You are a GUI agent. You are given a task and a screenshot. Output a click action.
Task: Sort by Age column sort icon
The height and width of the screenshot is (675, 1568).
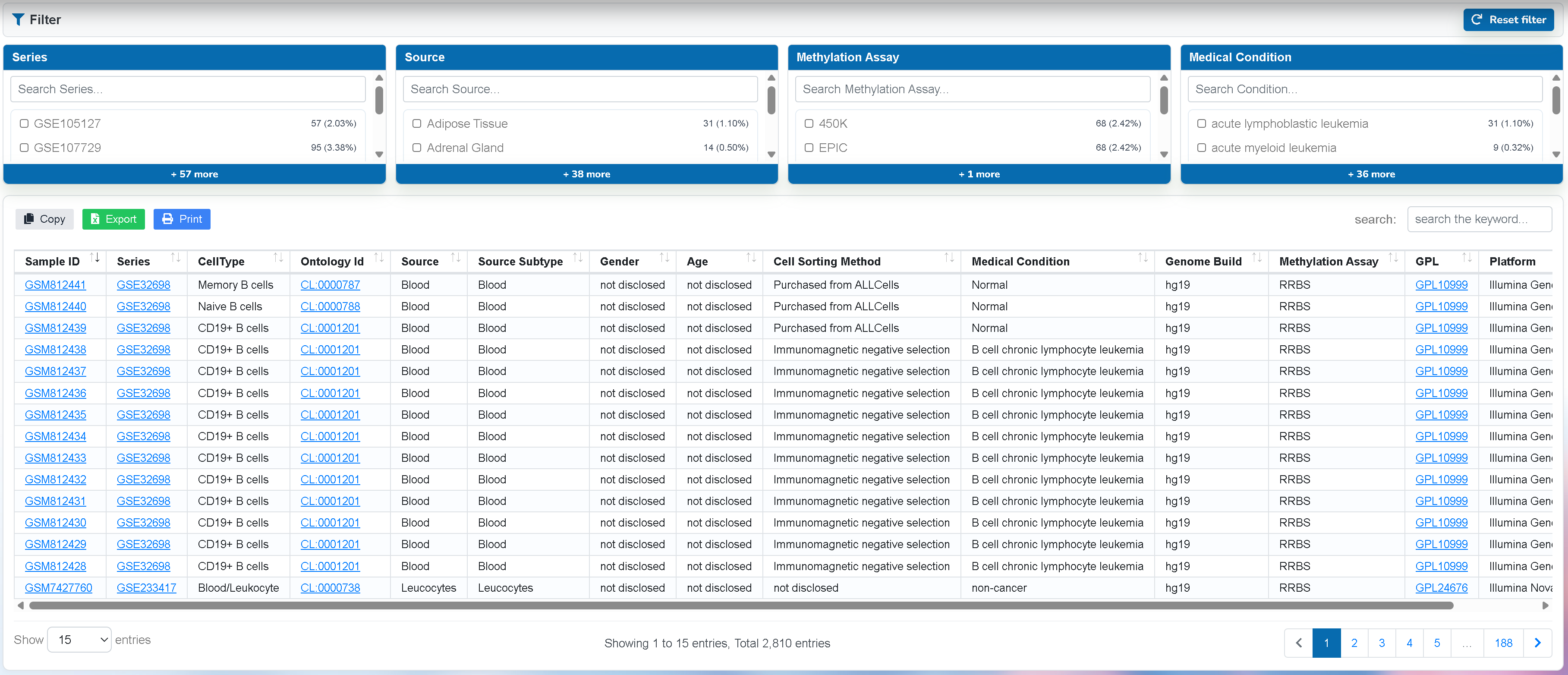tap(751, 258)
